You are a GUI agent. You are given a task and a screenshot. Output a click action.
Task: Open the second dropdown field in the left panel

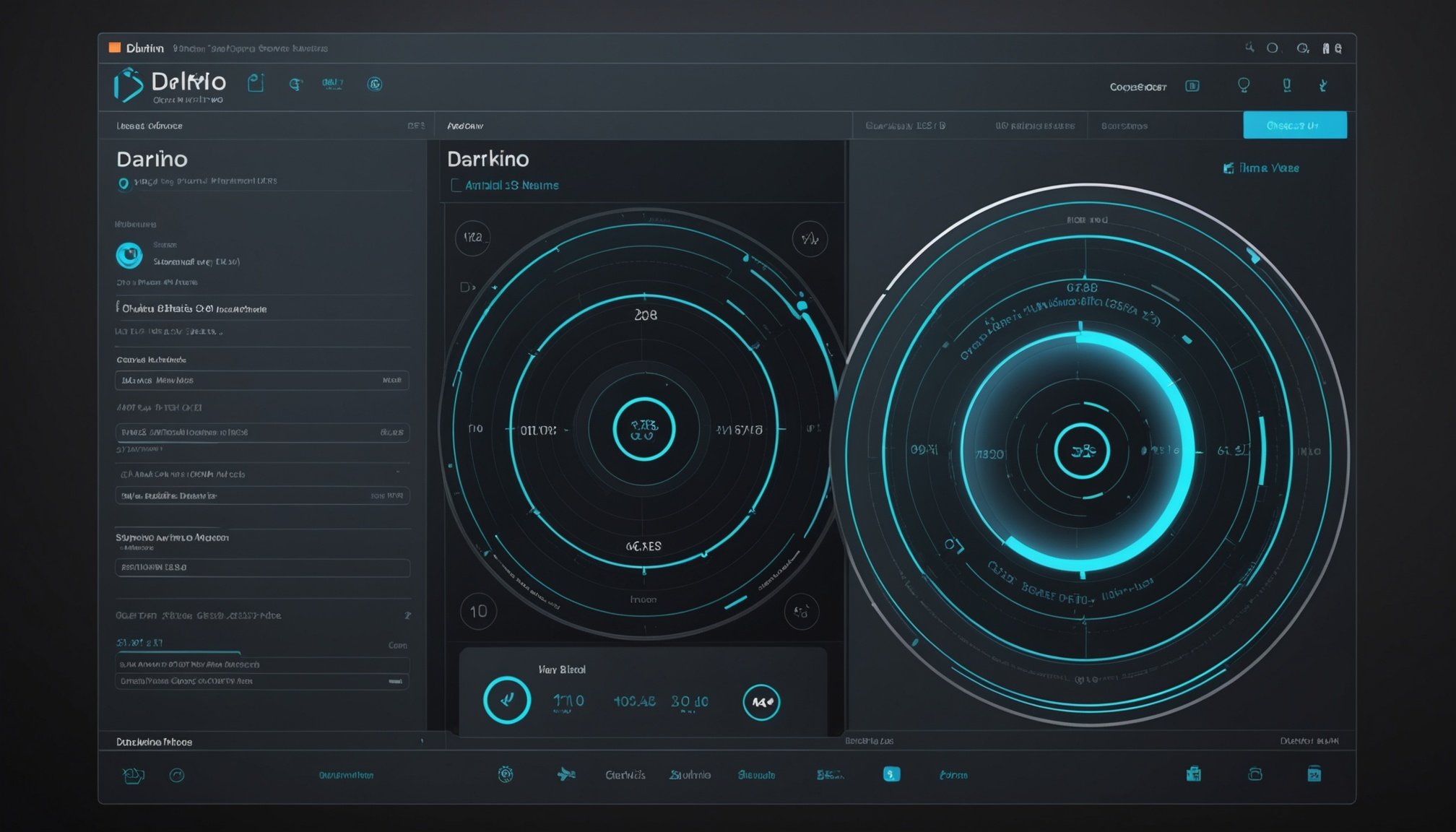click(x=261, y=432)
